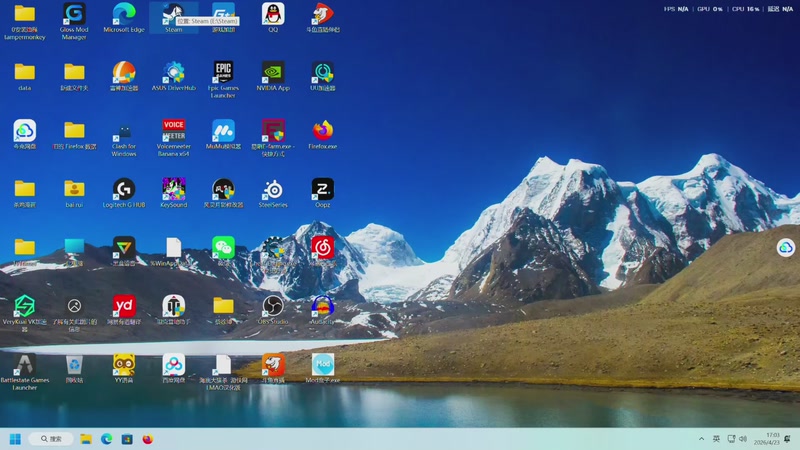This screenshot has width=800, height=450.
Task: Click the floating cloud widget at right edge
Action: pyautogui.click(x=785, y=248)
